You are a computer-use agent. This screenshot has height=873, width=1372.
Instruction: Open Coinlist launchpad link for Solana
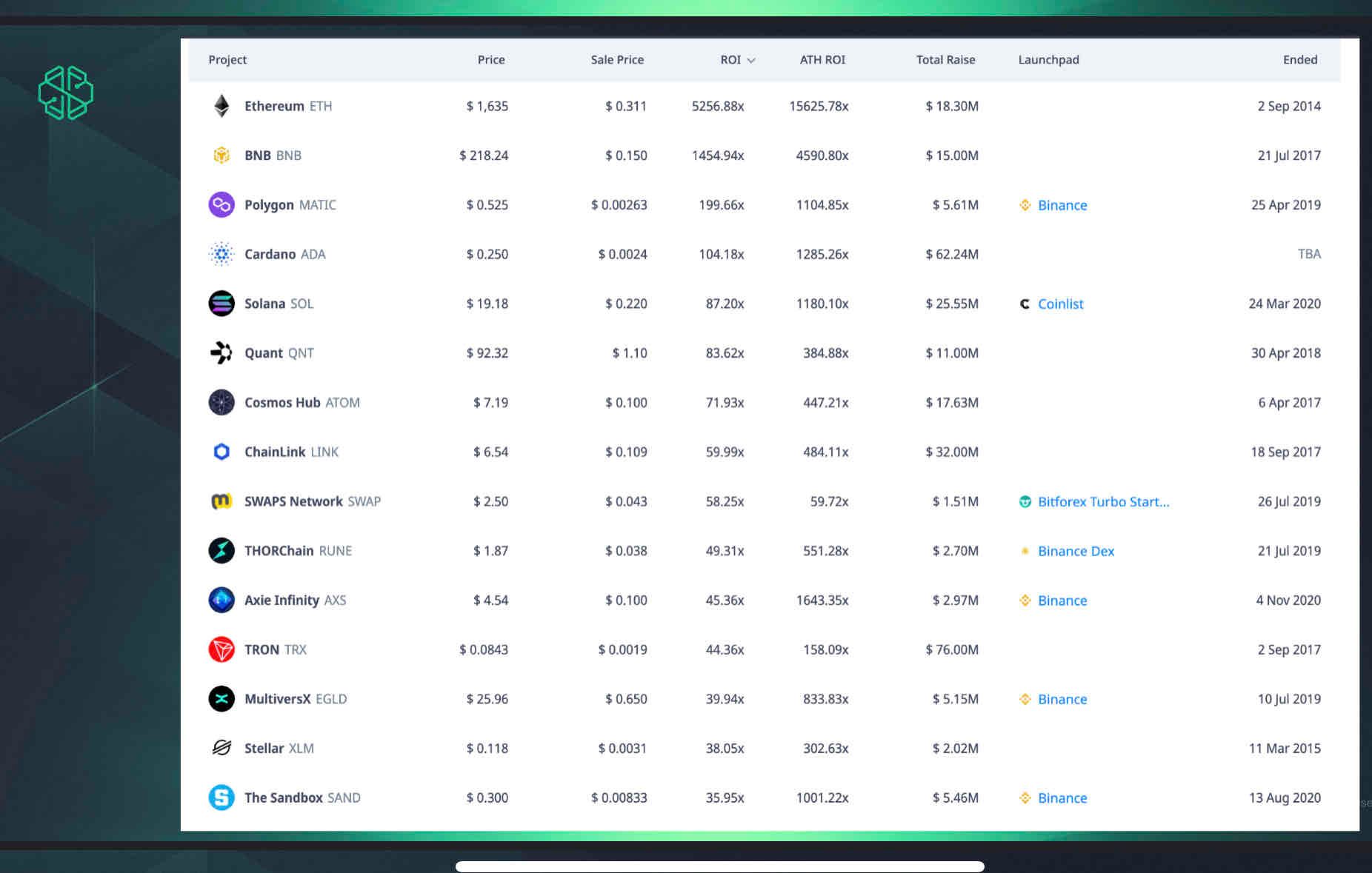point(1060,304)
